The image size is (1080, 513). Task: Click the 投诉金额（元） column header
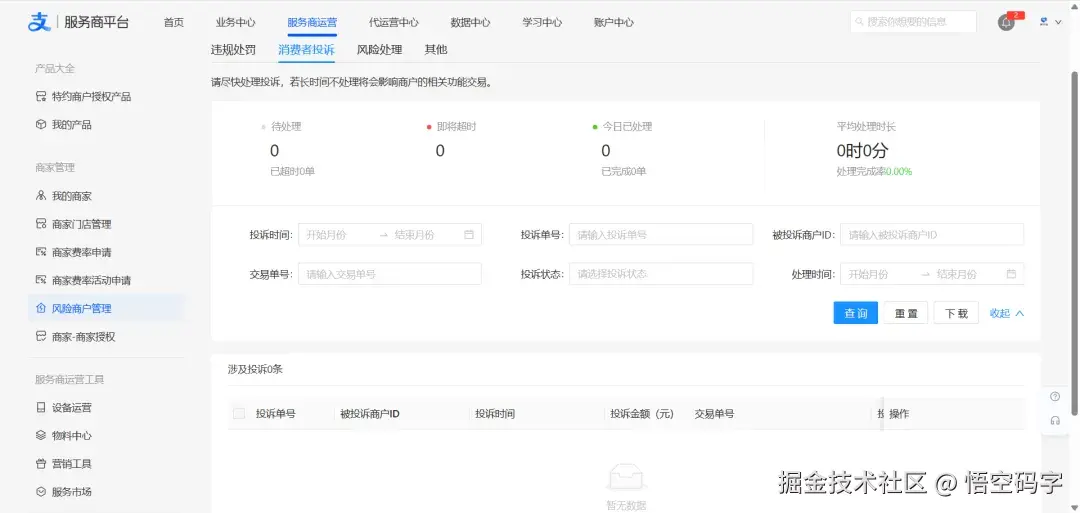642,414
